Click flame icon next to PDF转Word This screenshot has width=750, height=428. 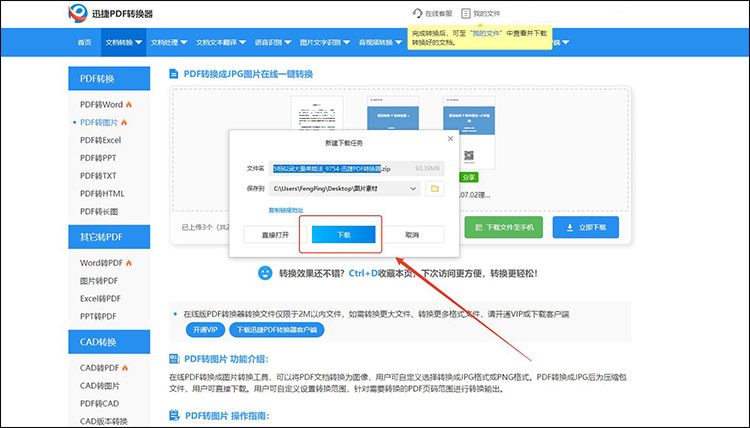(129, 104)
